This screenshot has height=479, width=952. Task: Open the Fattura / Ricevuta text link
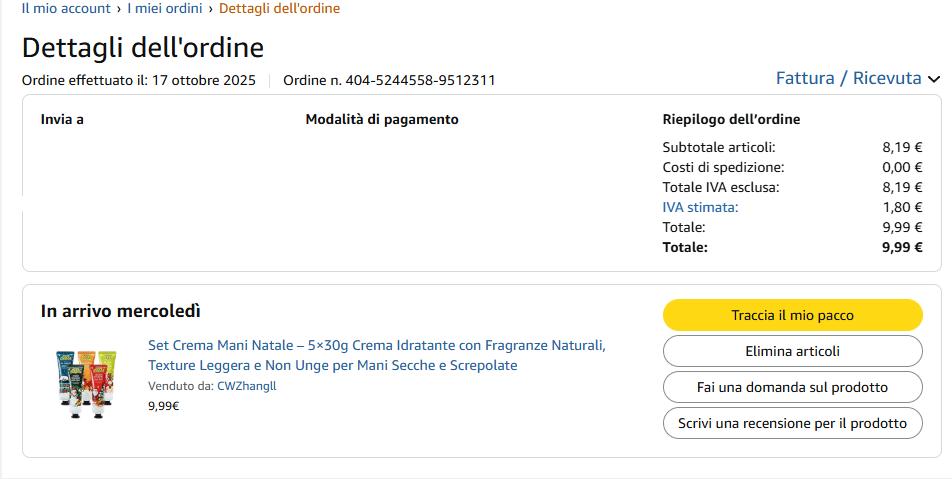click(x=848, y=78)
